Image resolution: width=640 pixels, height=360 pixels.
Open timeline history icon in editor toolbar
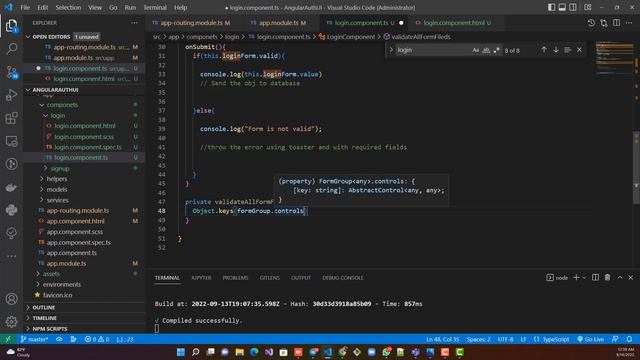click(591, 23)
